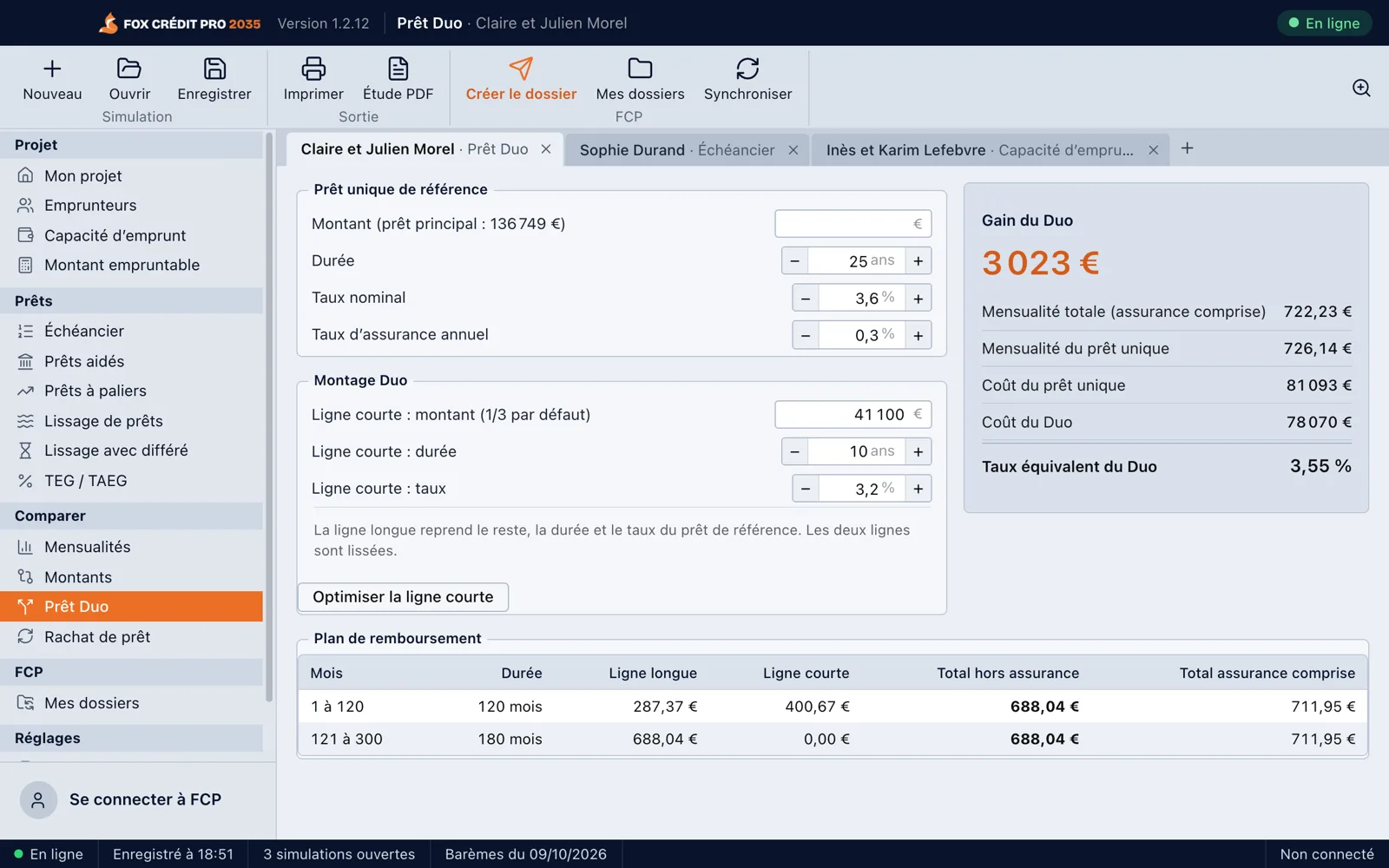Open the Échéancier sidebar item
Viewport: 1389px width, 868px height.
(132, 331)
